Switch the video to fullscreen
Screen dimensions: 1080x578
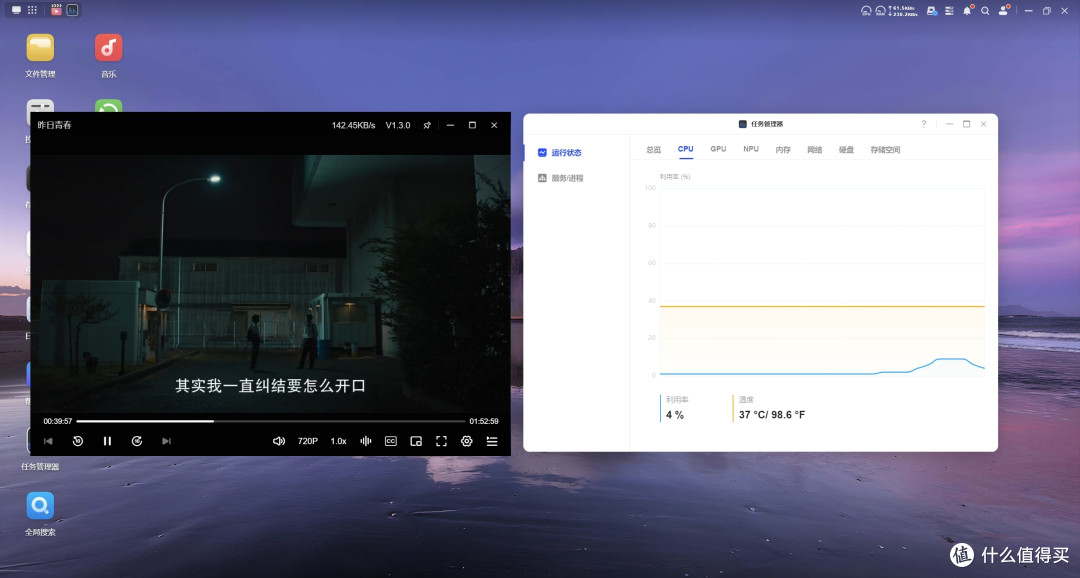[442, 441]
